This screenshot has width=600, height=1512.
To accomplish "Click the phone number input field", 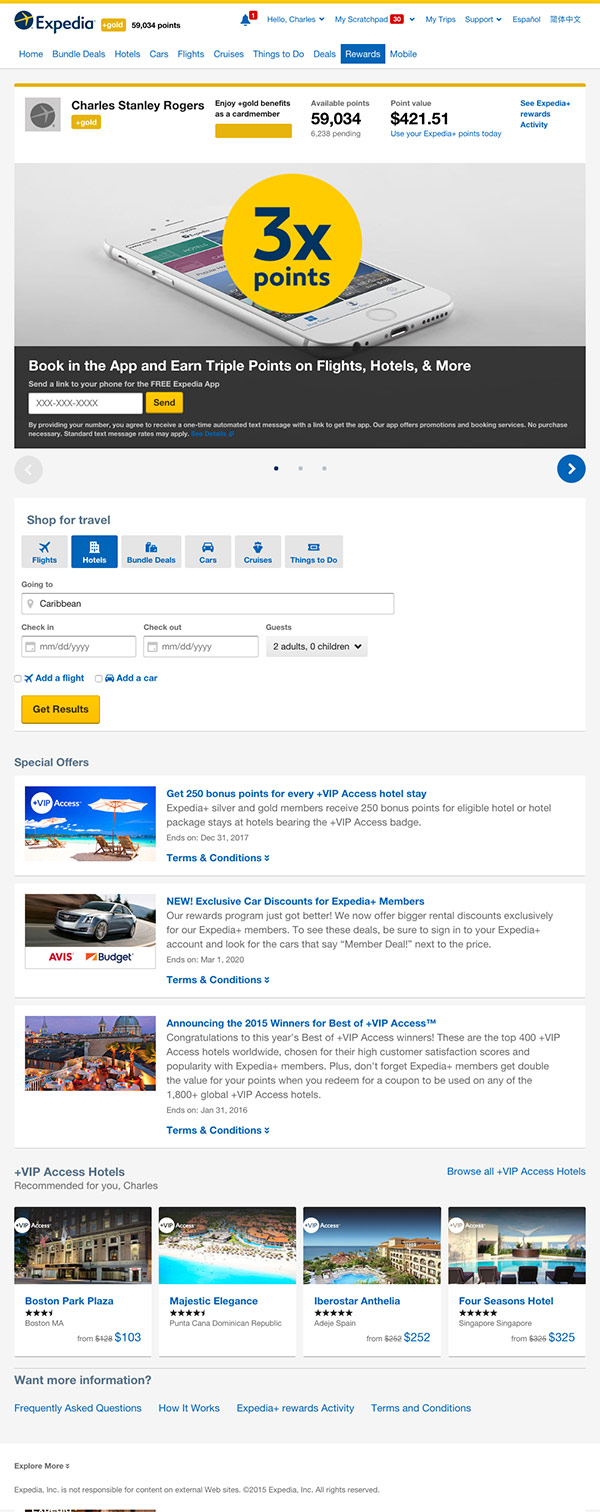I will click(x=85, y=403).
